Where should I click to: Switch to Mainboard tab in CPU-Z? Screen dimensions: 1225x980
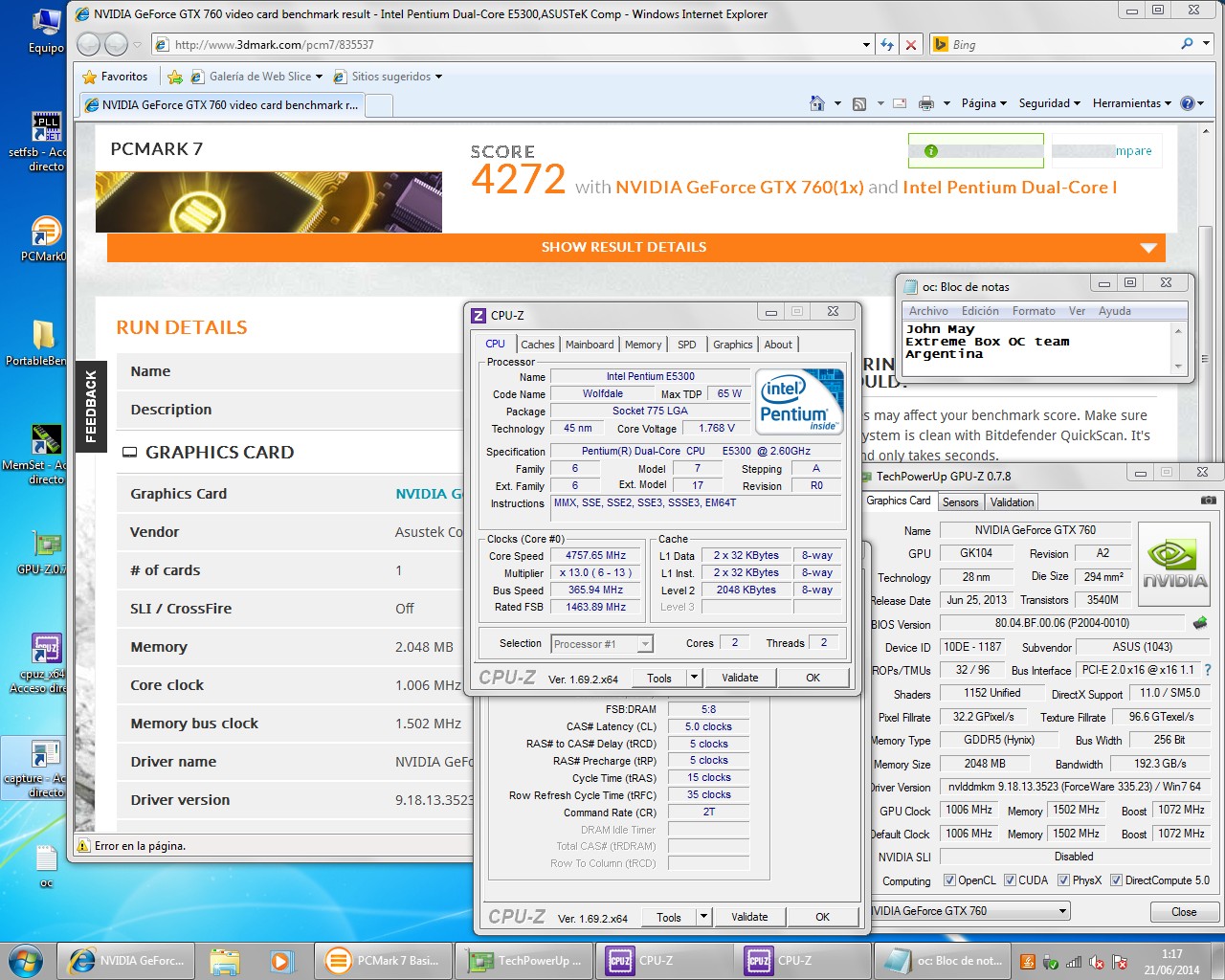tap(590, 345)
